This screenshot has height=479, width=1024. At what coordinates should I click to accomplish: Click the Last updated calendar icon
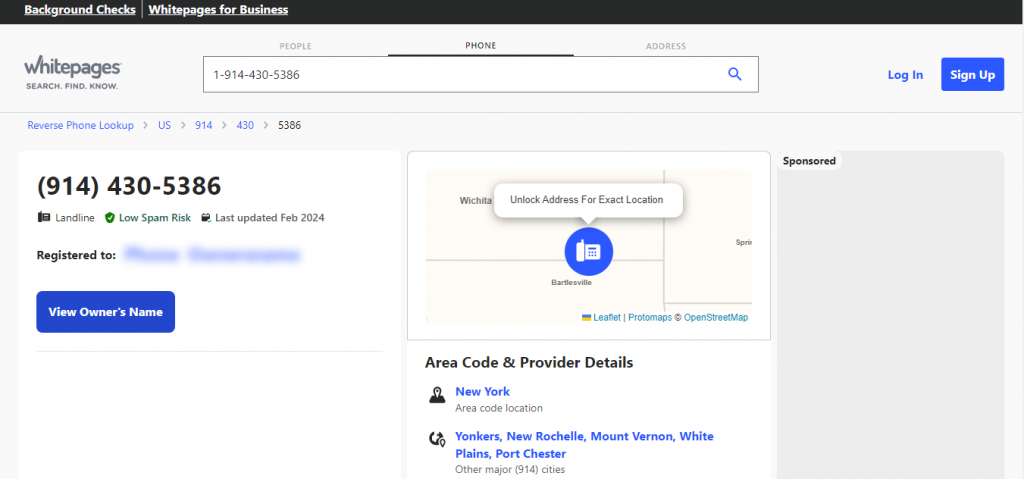pos(205,218)
